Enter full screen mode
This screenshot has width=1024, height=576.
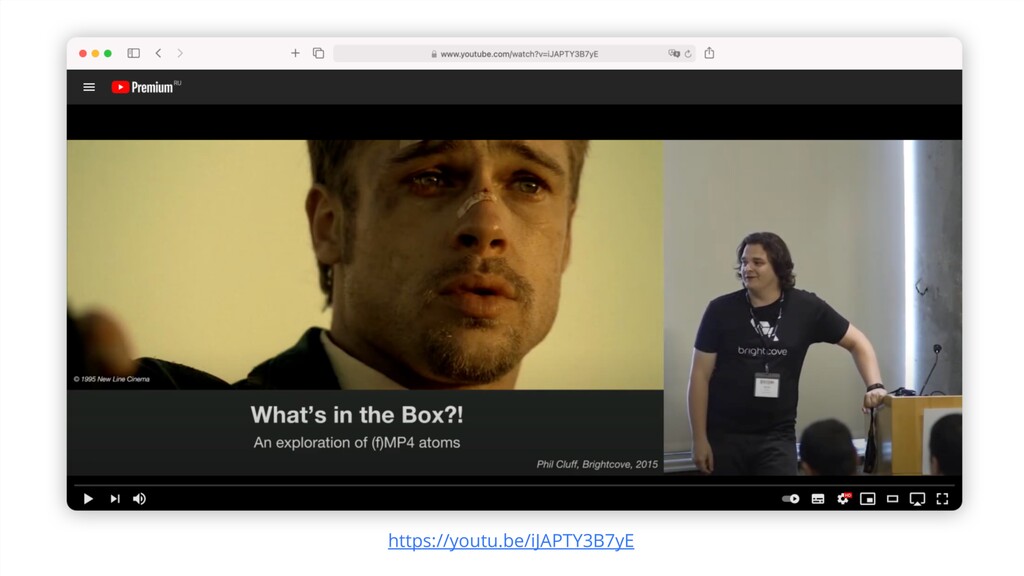[942, 499]
